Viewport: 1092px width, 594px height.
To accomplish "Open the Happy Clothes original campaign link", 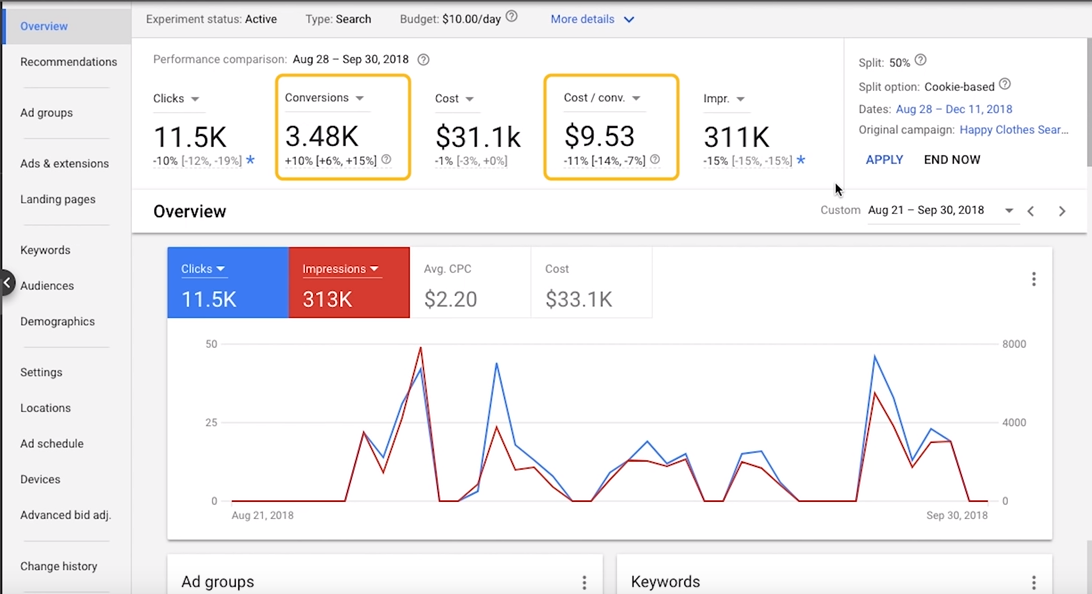I will (1014, 129).
